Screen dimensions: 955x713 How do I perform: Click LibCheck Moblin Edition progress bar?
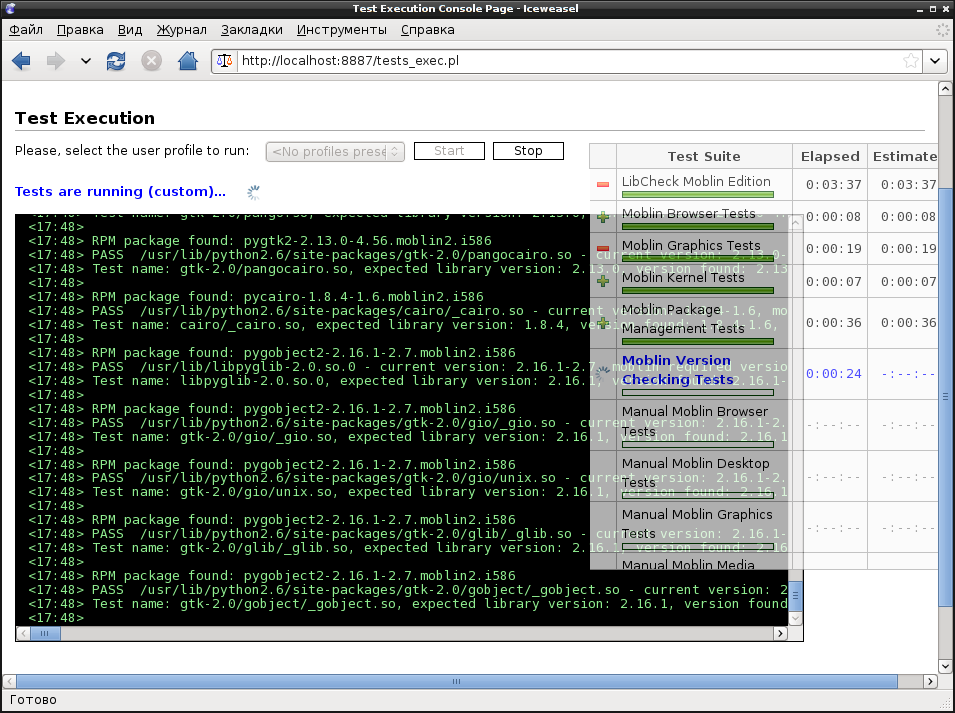(698, 195)
